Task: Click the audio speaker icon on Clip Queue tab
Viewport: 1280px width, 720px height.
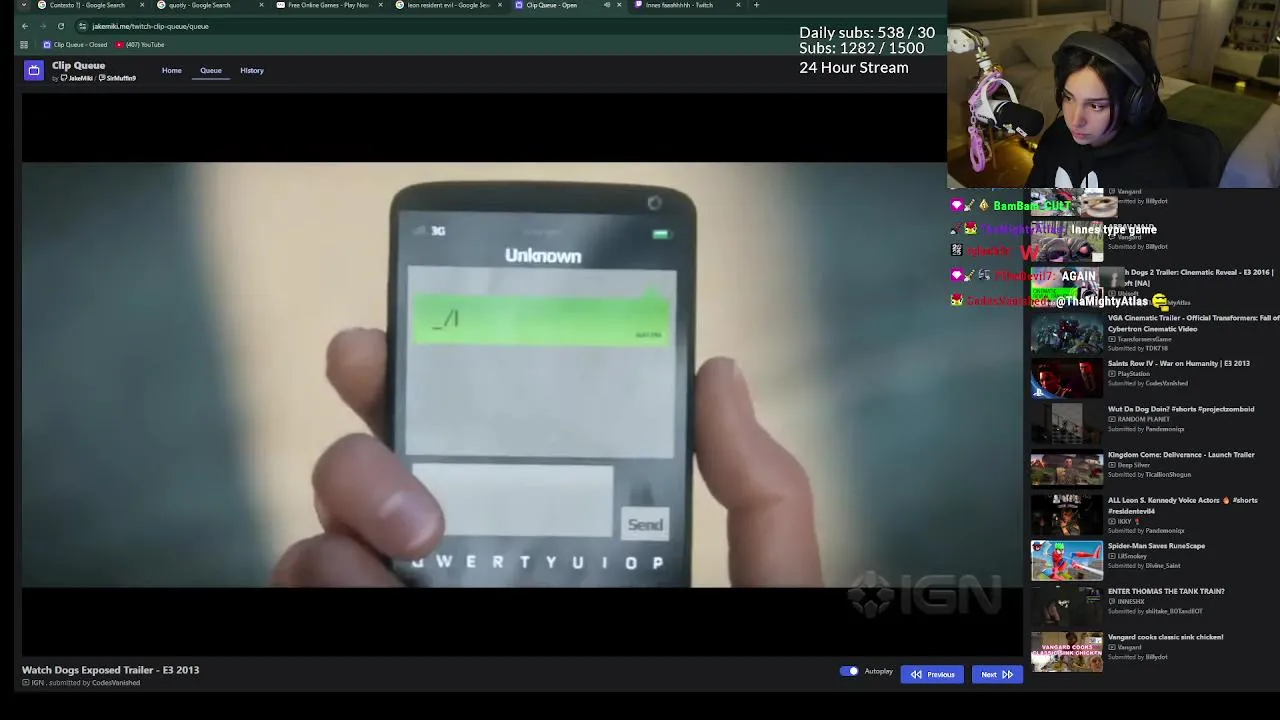Action: [606, 5]
